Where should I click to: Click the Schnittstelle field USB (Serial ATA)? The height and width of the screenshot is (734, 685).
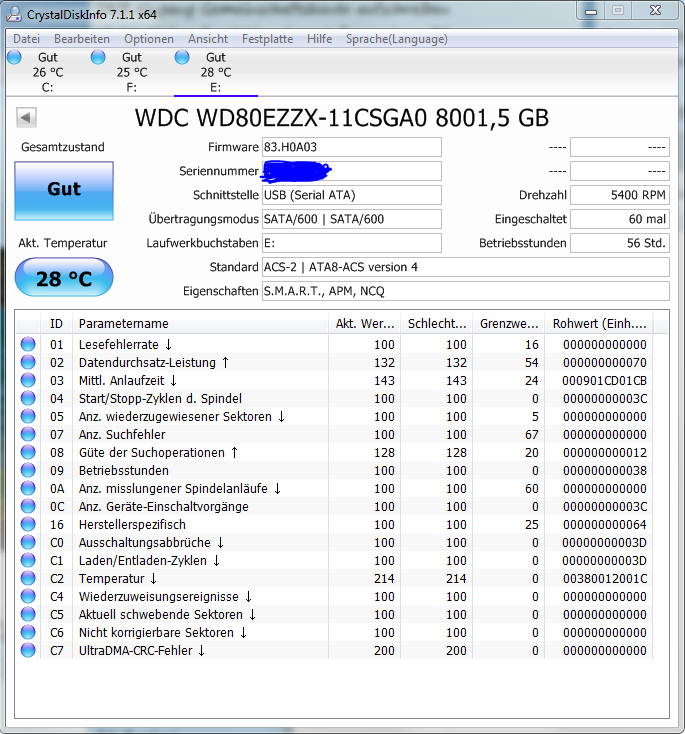[352, 195]
